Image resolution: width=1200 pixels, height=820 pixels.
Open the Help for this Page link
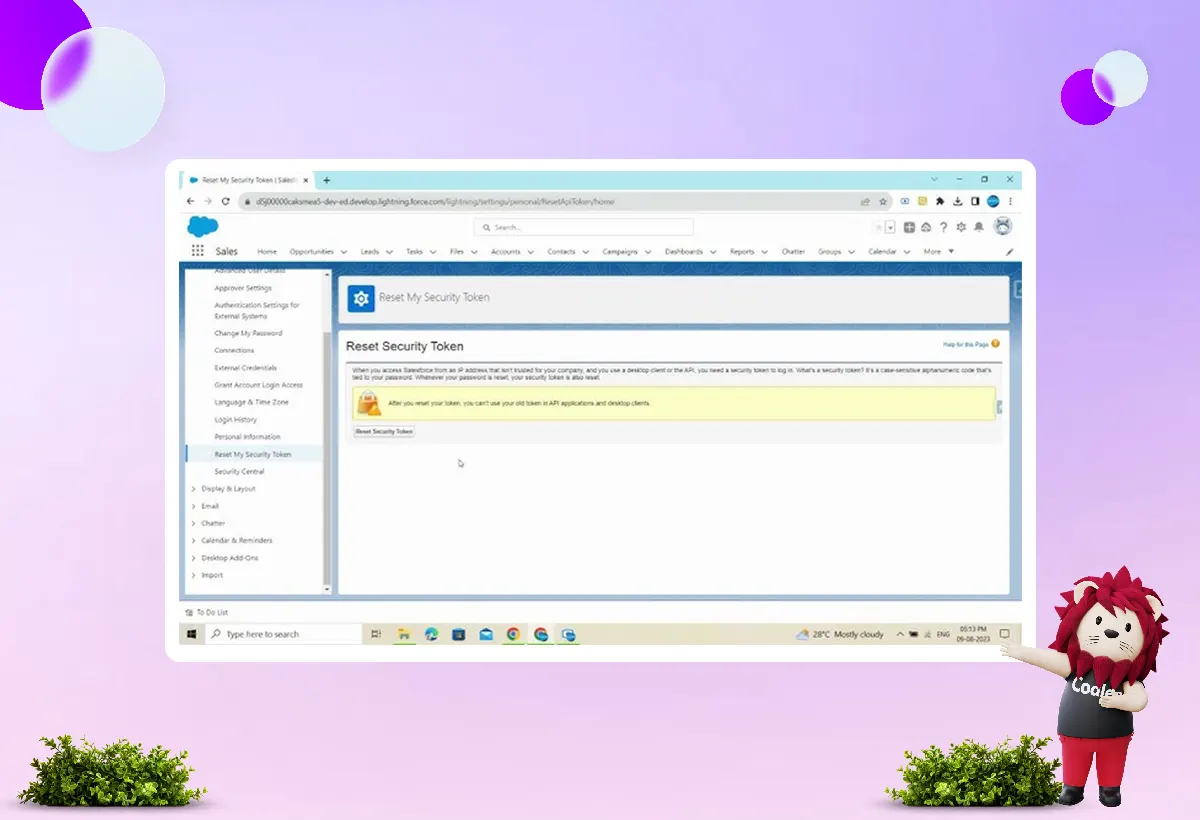pyautogui.click(x=965, y=344)
